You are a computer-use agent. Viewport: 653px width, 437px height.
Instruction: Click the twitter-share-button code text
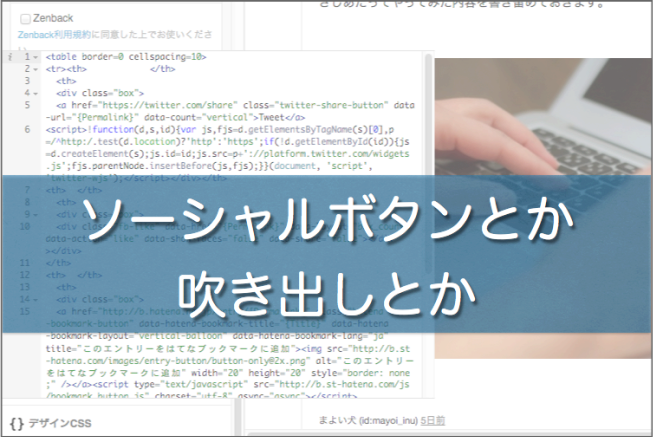(334, 105)
